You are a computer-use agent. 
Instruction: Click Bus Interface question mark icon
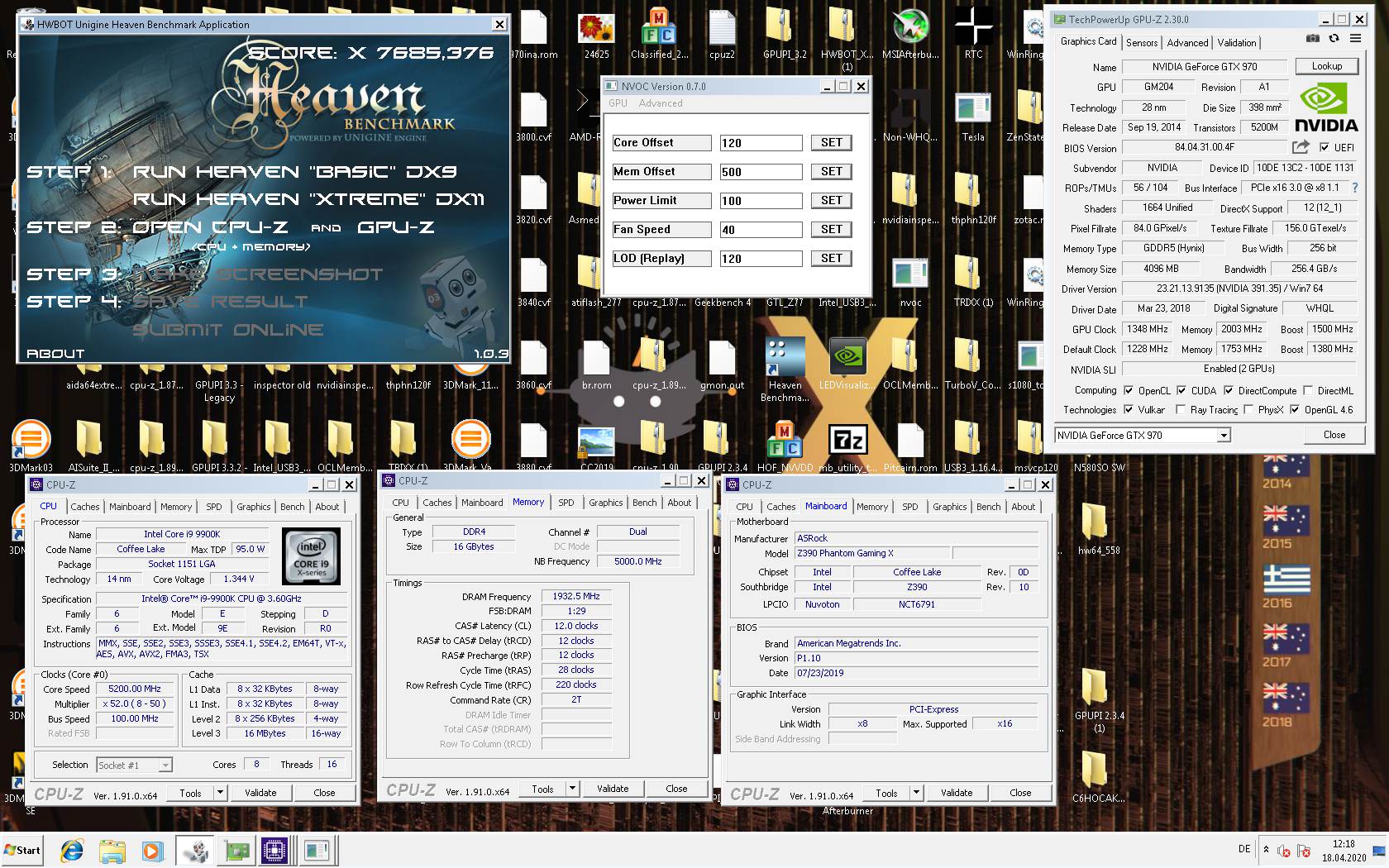[1355, 188]
